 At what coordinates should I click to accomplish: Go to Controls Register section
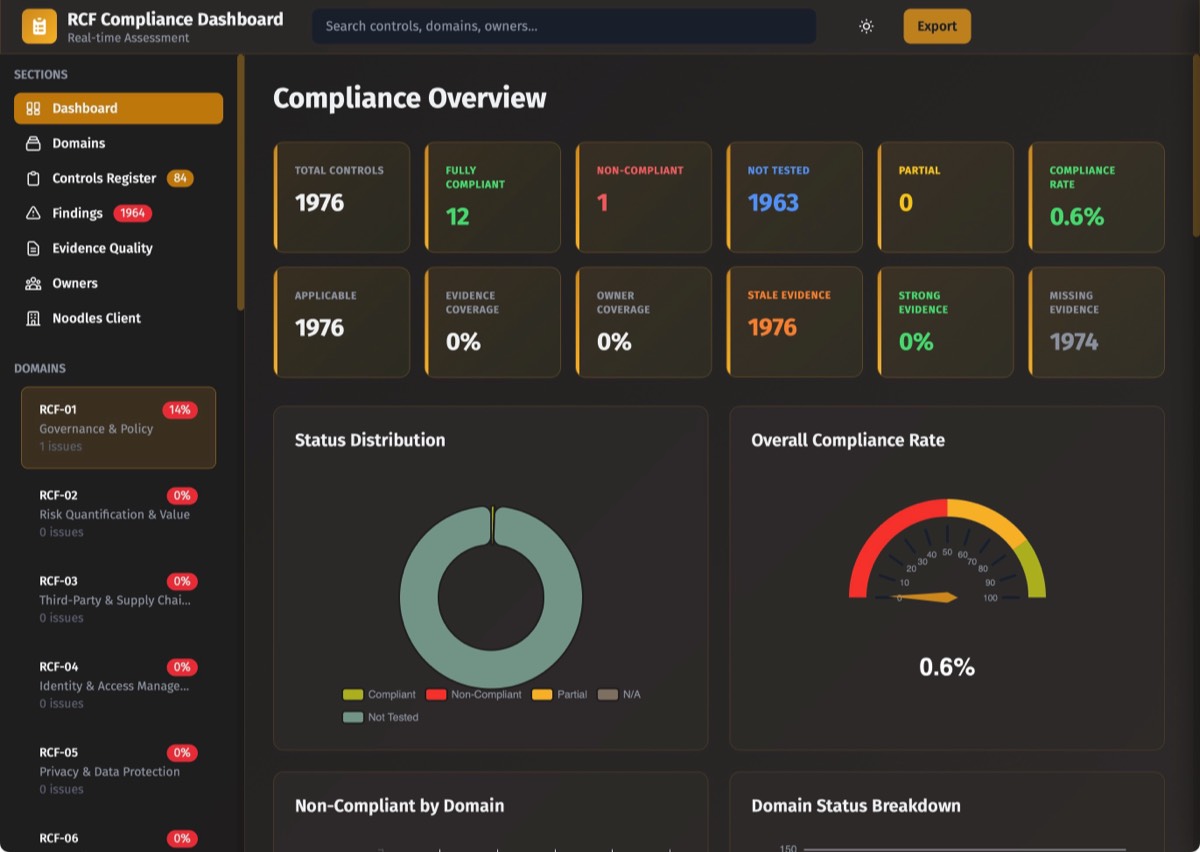104,179
